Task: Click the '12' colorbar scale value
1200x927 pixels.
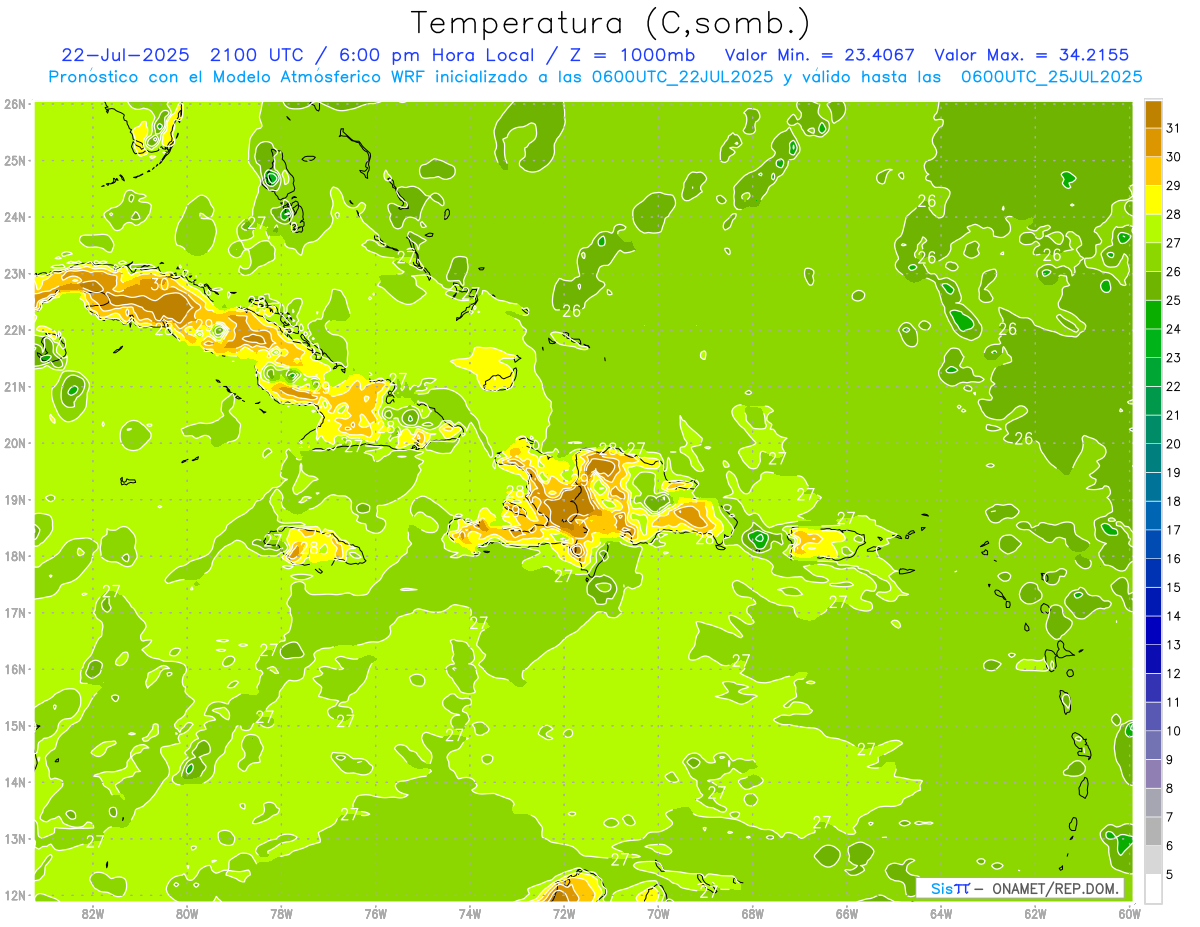Action: click(x=1174, y=673)
